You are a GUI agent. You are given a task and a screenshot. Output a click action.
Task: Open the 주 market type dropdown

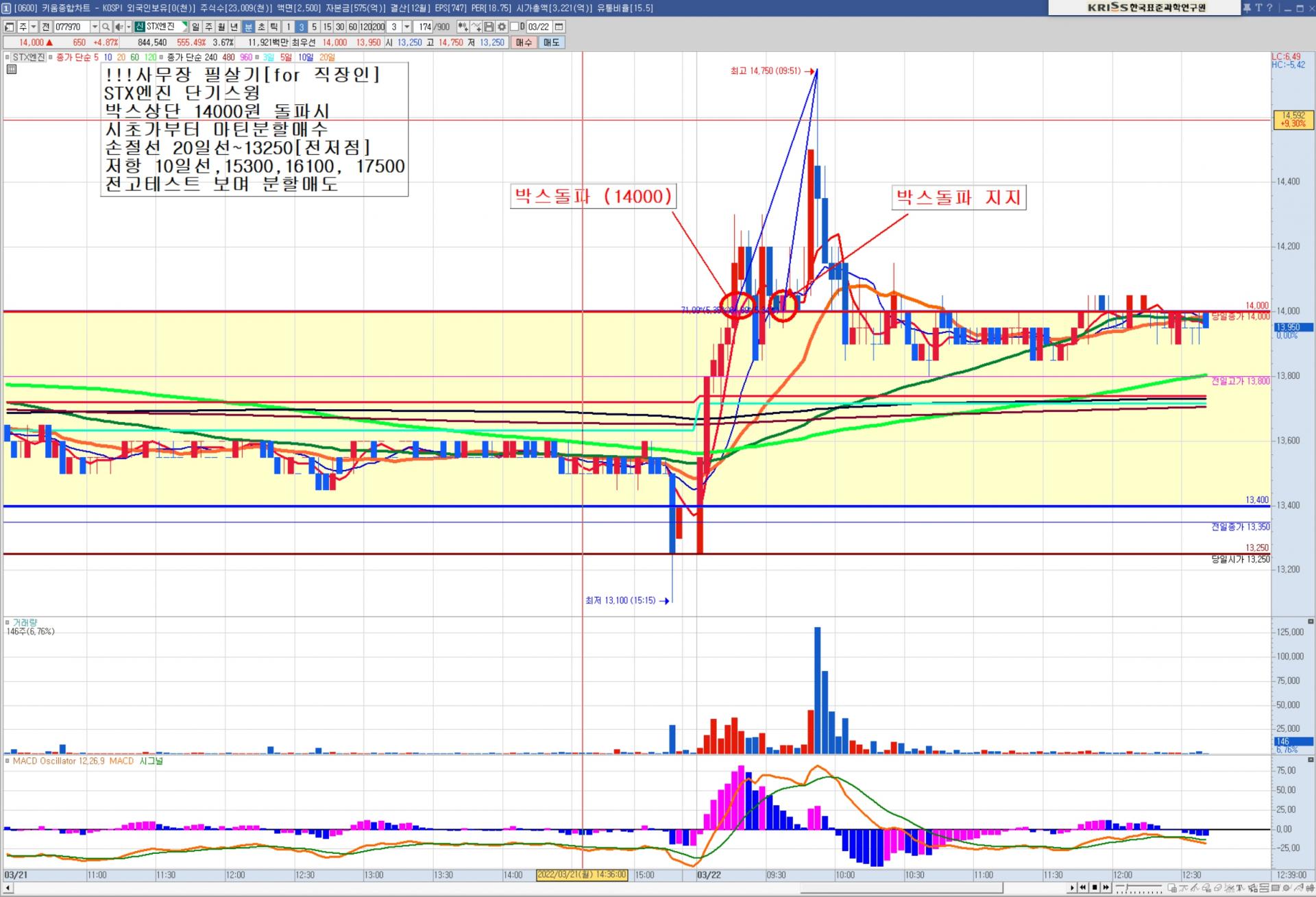[x=33, y=27]
